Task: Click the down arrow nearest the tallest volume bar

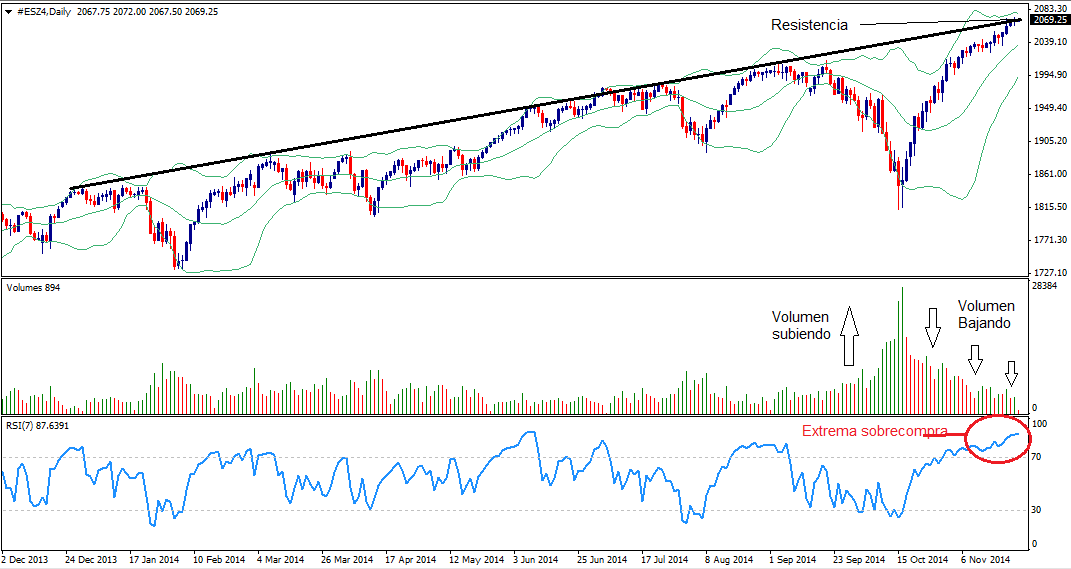Action: (x=933, y=328)
